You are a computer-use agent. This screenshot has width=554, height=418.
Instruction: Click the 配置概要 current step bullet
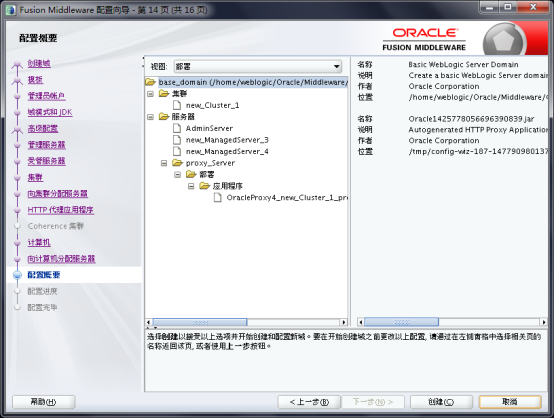17,275
